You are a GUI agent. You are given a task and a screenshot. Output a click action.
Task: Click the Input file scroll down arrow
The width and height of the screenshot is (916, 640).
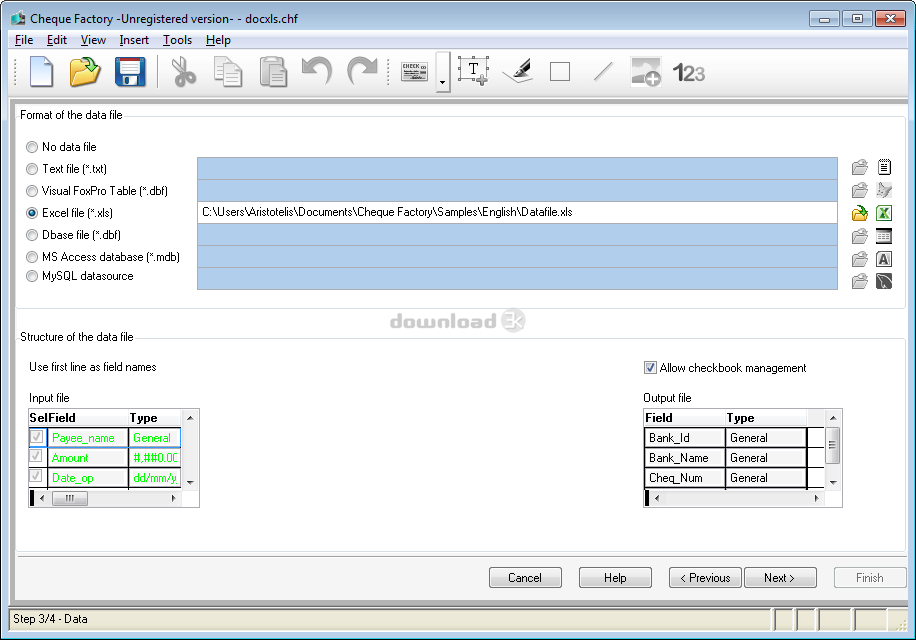pyautogui.click(x=190, y=482)
